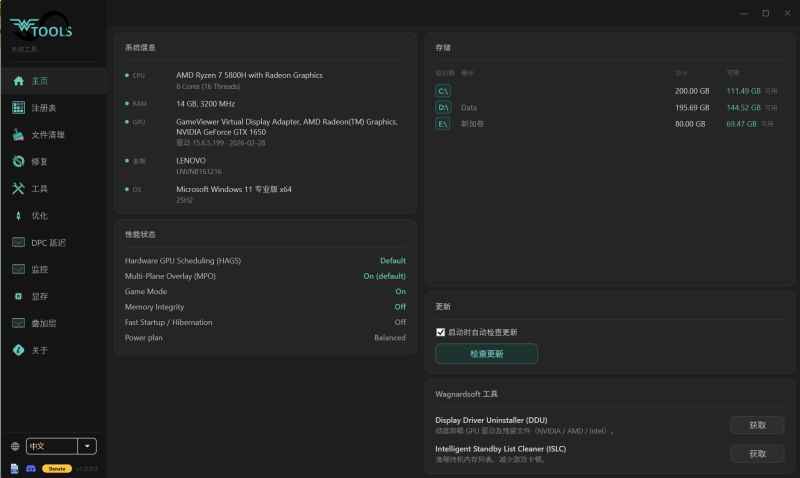Screen dimensions: 800x478
Task: Go to the DPC 延迟 page
Action: point(53,243)
